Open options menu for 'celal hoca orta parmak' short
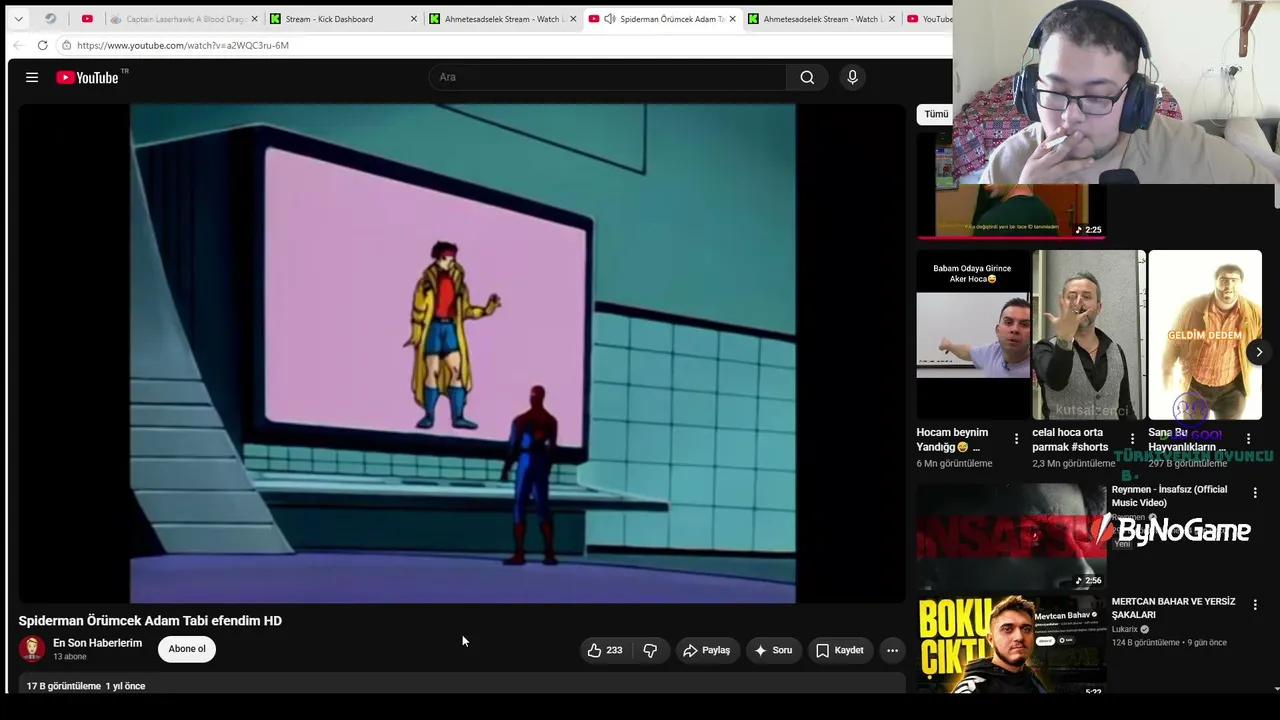Viewport: 1280px width, 720px height. tap(1132, 439)
